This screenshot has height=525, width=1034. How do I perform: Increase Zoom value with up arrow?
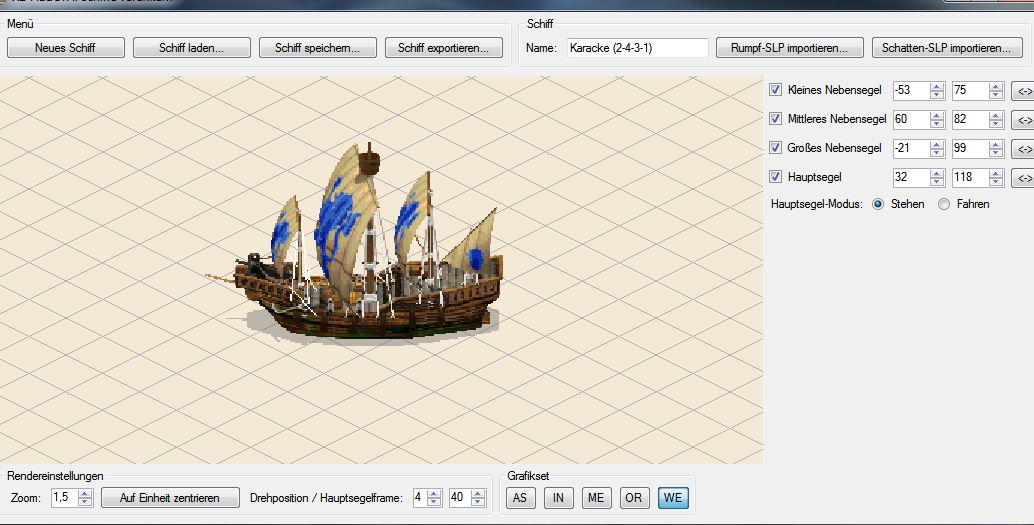85,493
